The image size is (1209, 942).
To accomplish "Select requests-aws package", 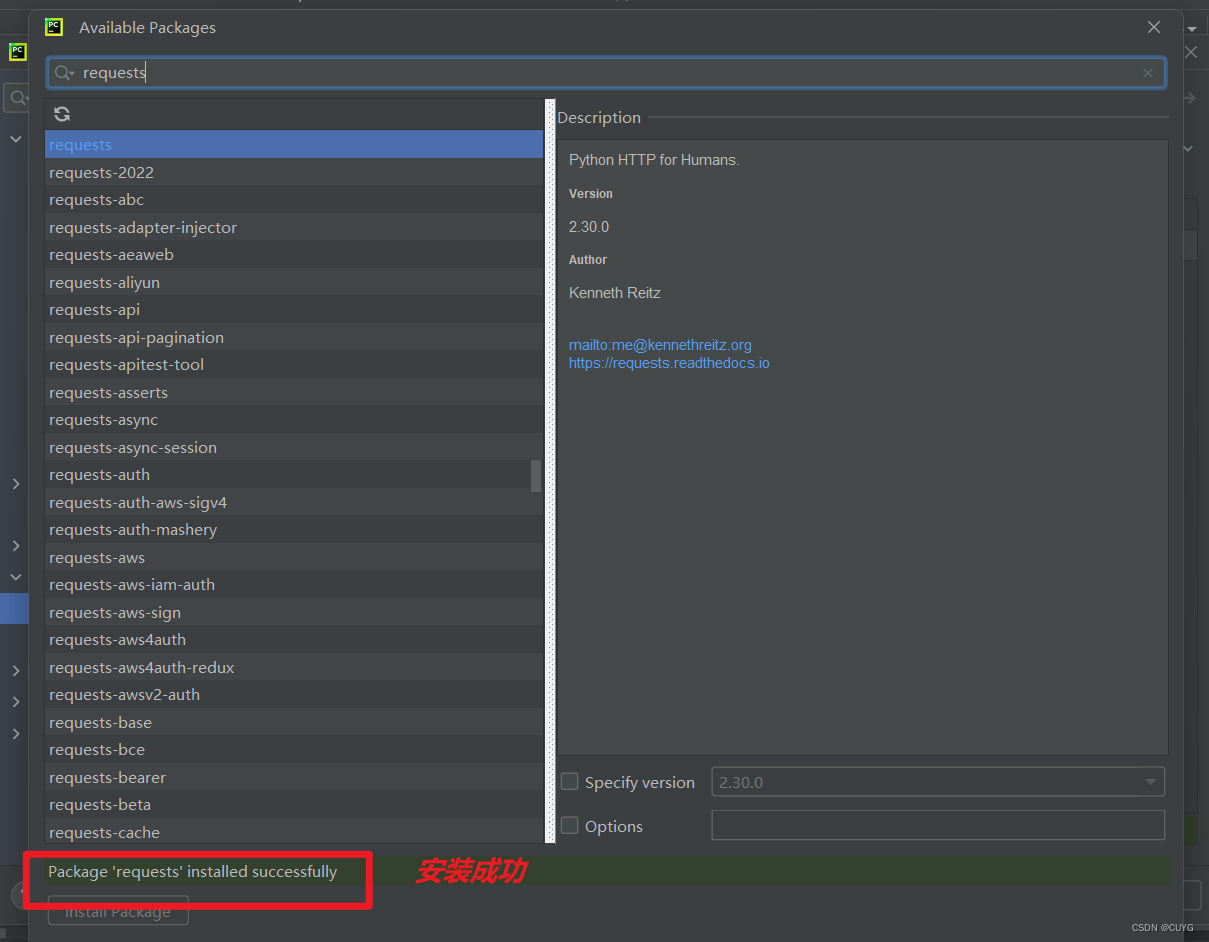I will tap(294, 557).
